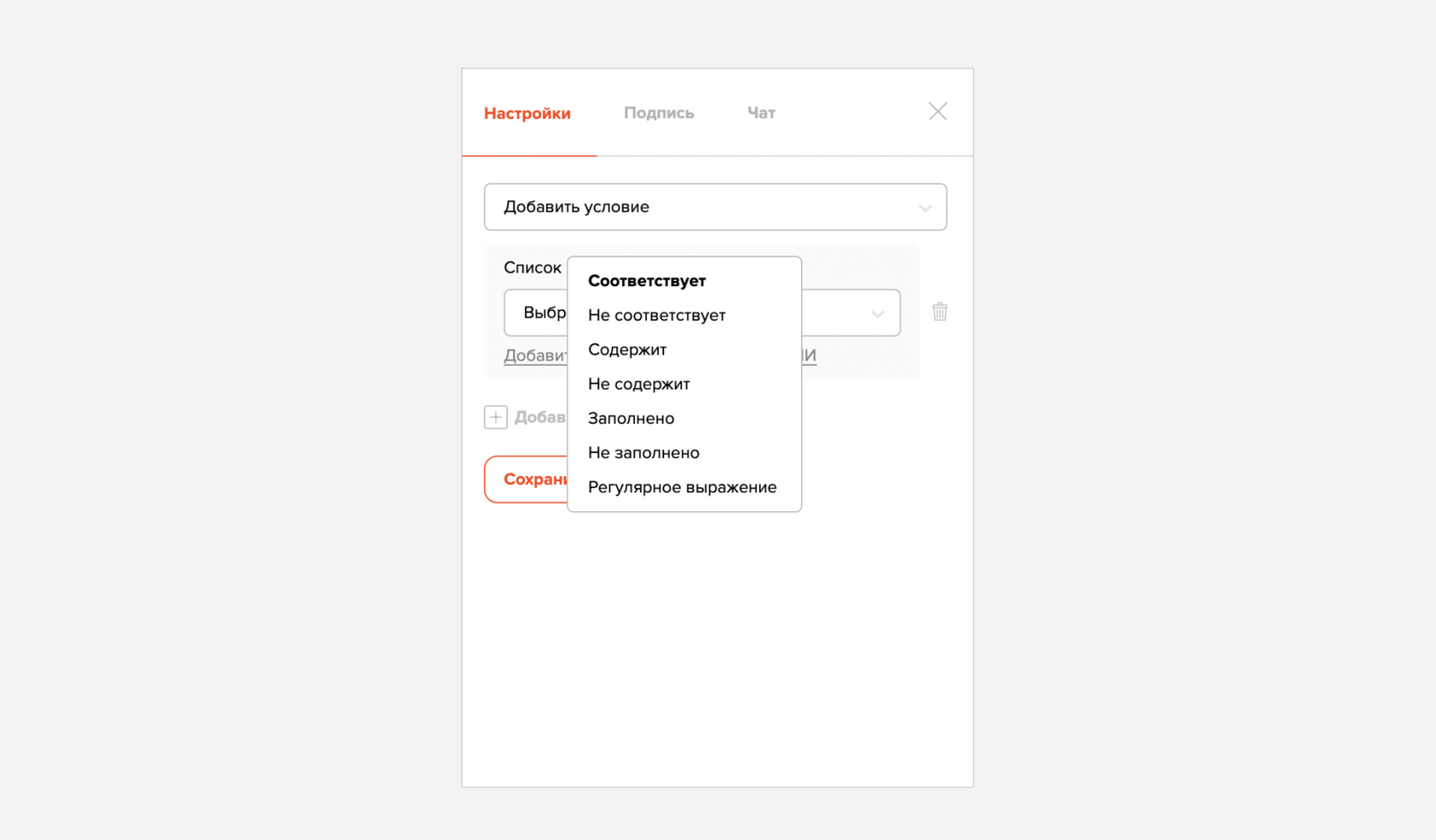Select Не заполнено from the dropdown
Image resolution: width=1436 pixels, height=840 pixels.
644,453
